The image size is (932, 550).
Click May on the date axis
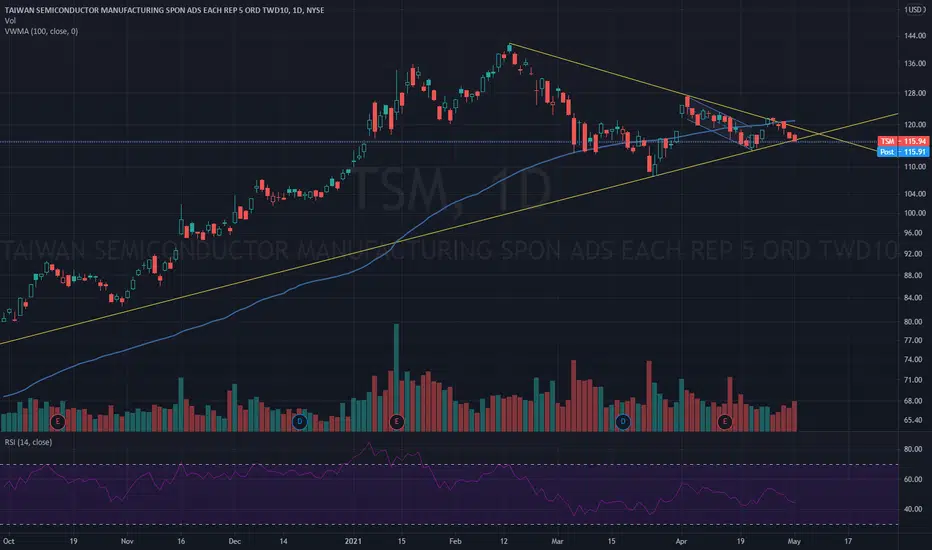[x=794, y=542]
